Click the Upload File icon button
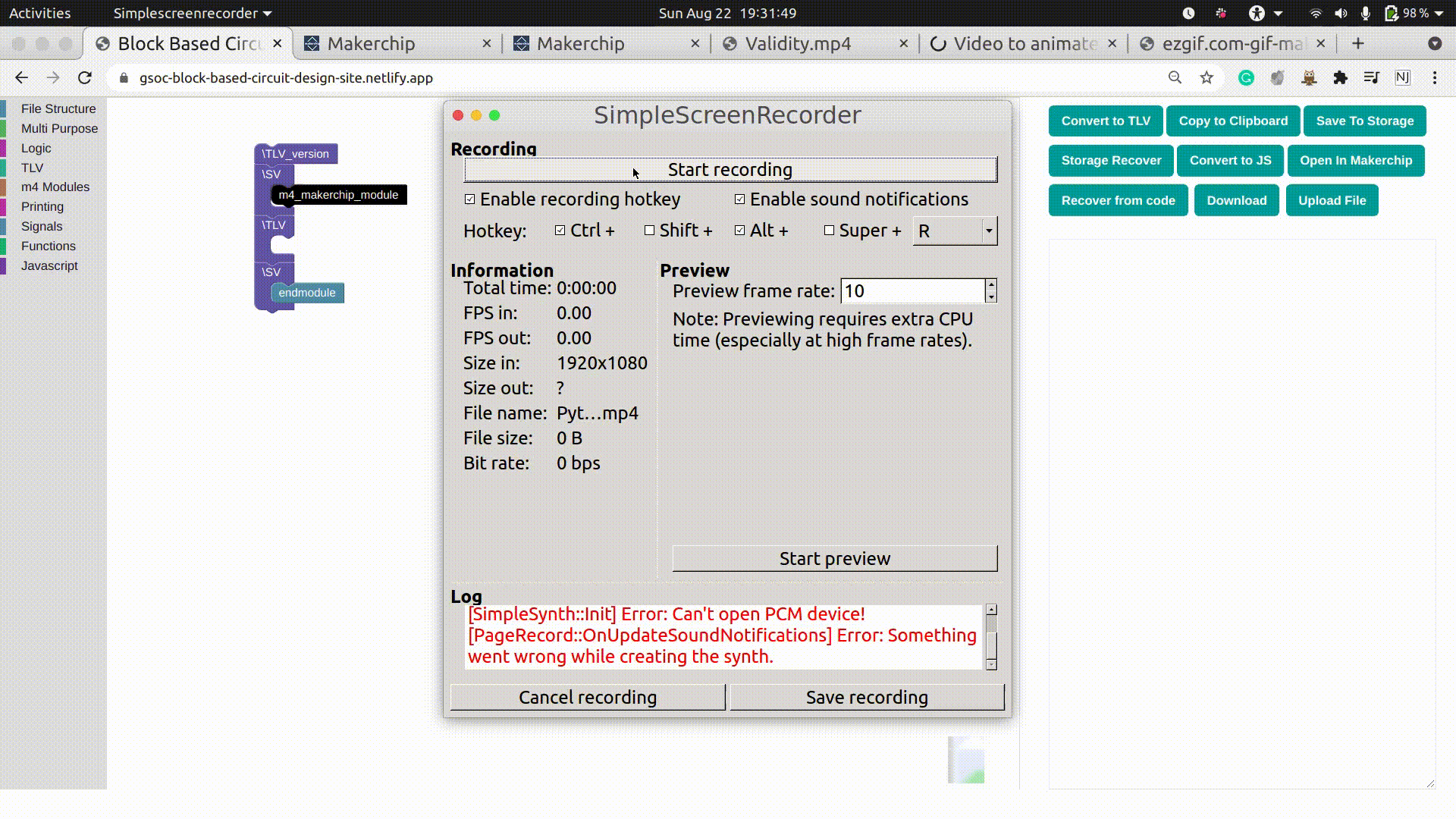This screenshot has width=1456, height=819. (x=1332, y=200)
